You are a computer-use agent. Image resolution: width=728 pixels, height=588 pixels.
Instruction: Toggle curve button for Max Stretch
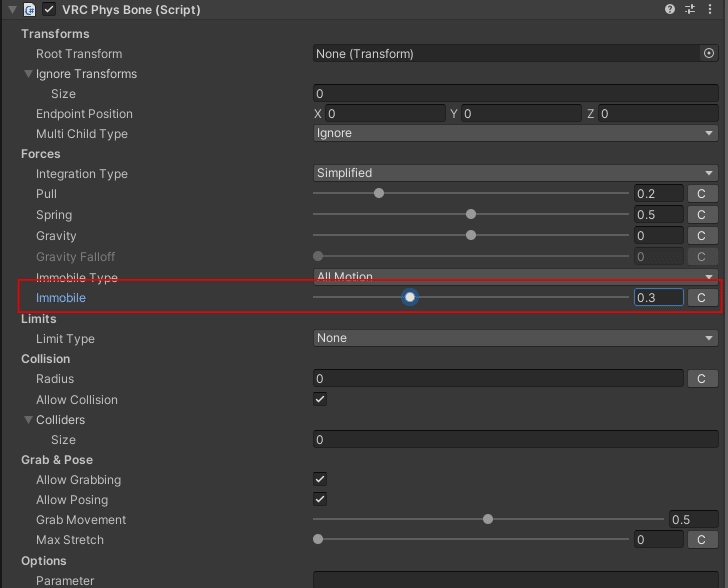pos(702,539)
